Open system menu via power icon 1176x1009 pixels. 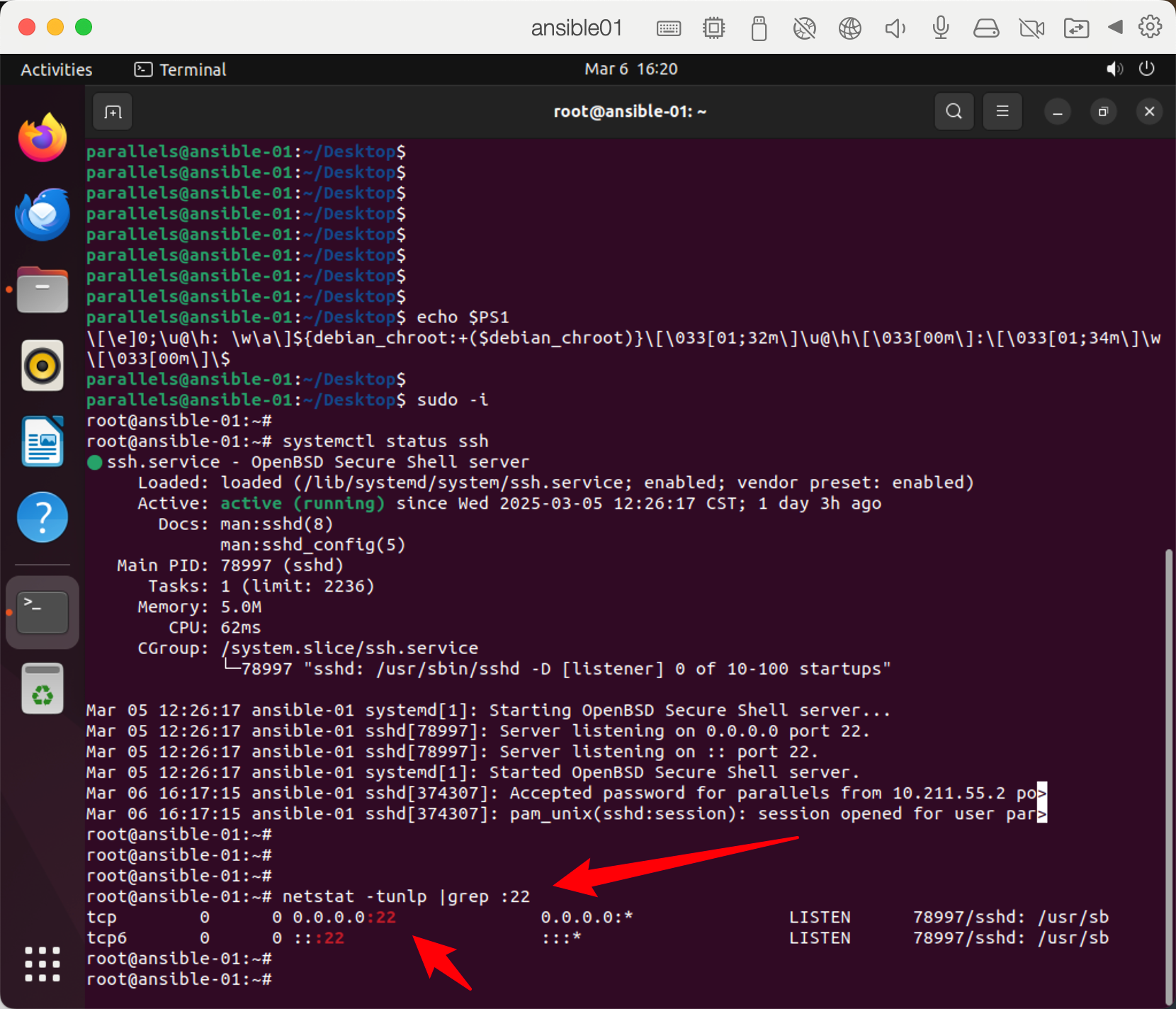click(x=1146, y=69)
